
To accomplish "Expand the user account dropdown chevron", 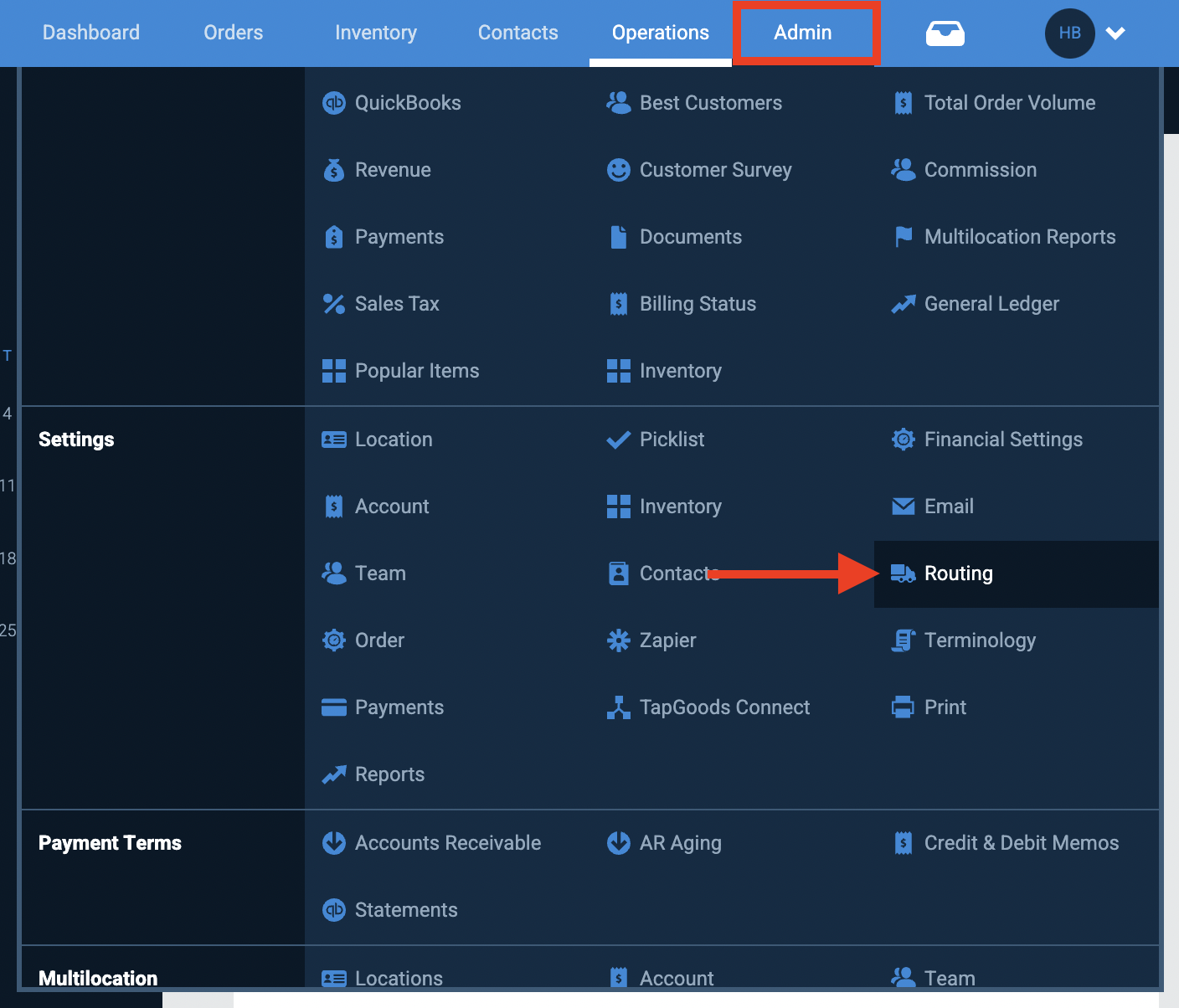I will coord(1115,33).
